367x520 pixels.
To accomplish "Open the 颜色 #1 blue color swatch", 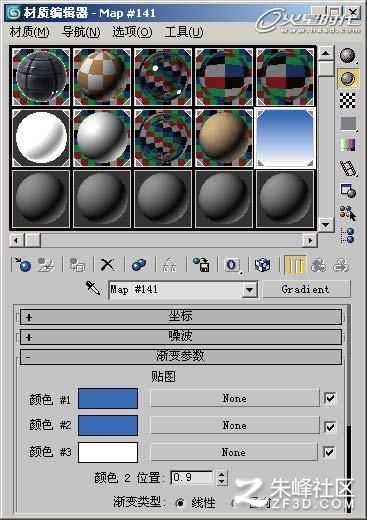I will pyautogui.click(x=108, y=398).
